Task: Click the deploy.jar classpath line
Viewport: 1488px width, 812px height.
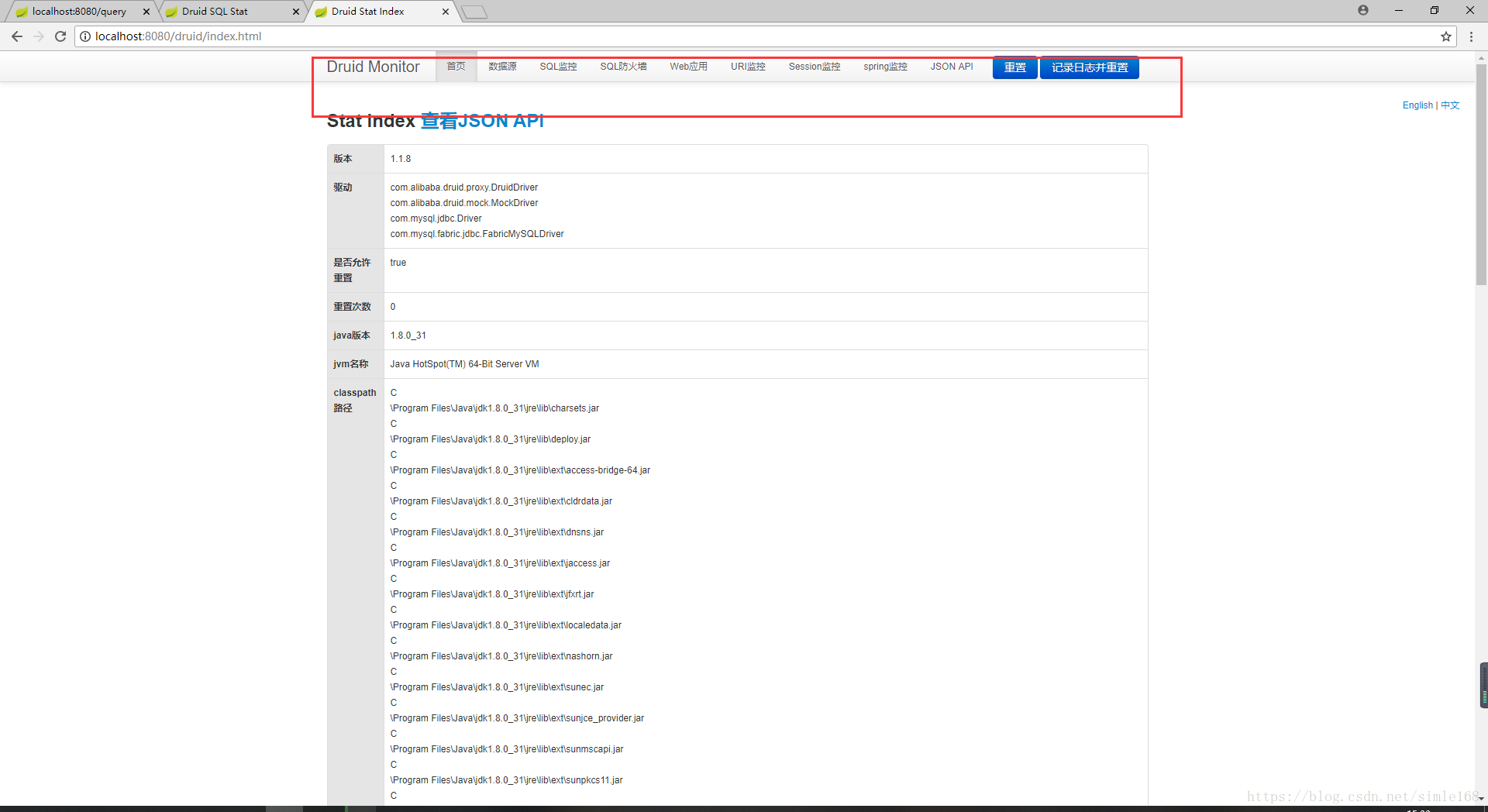Action: [x=490, y=439]
